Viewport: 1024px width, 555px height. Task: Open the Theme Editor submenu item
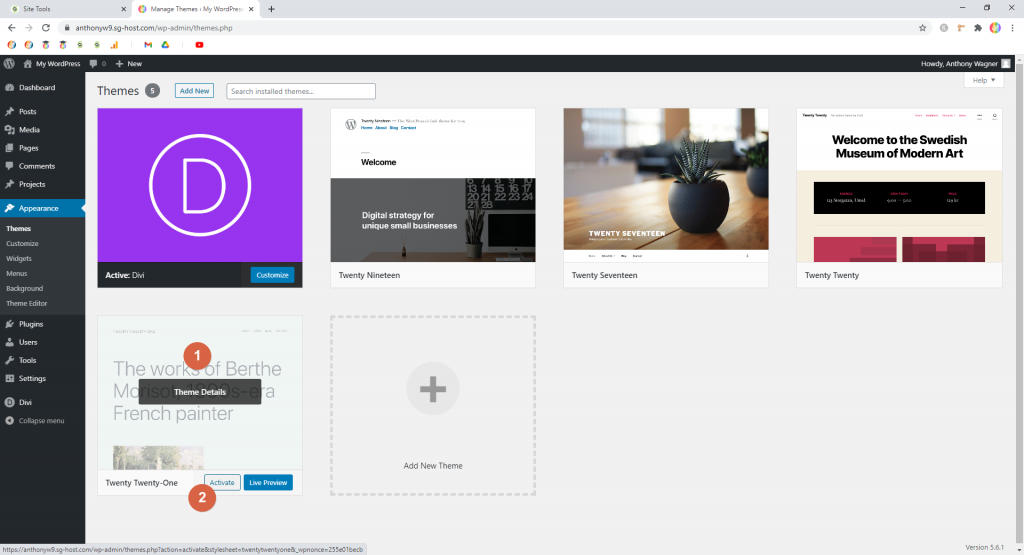27,304
